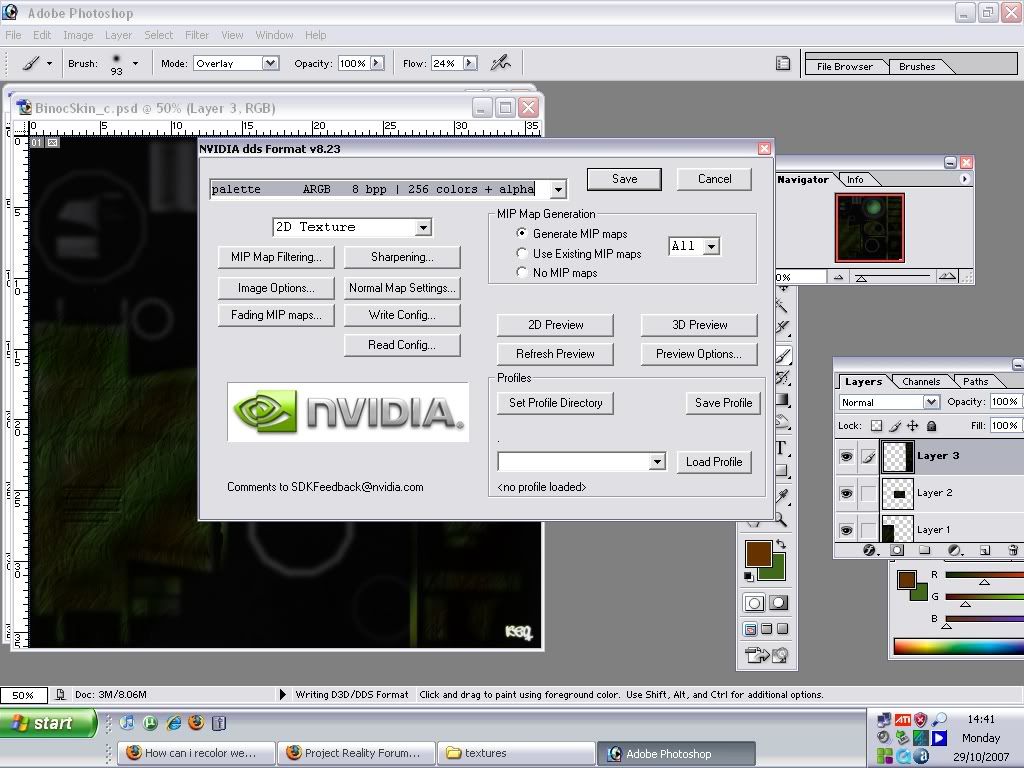Select the Type tool
This screenshot has height=768, width=1024.
coord(781,447)
